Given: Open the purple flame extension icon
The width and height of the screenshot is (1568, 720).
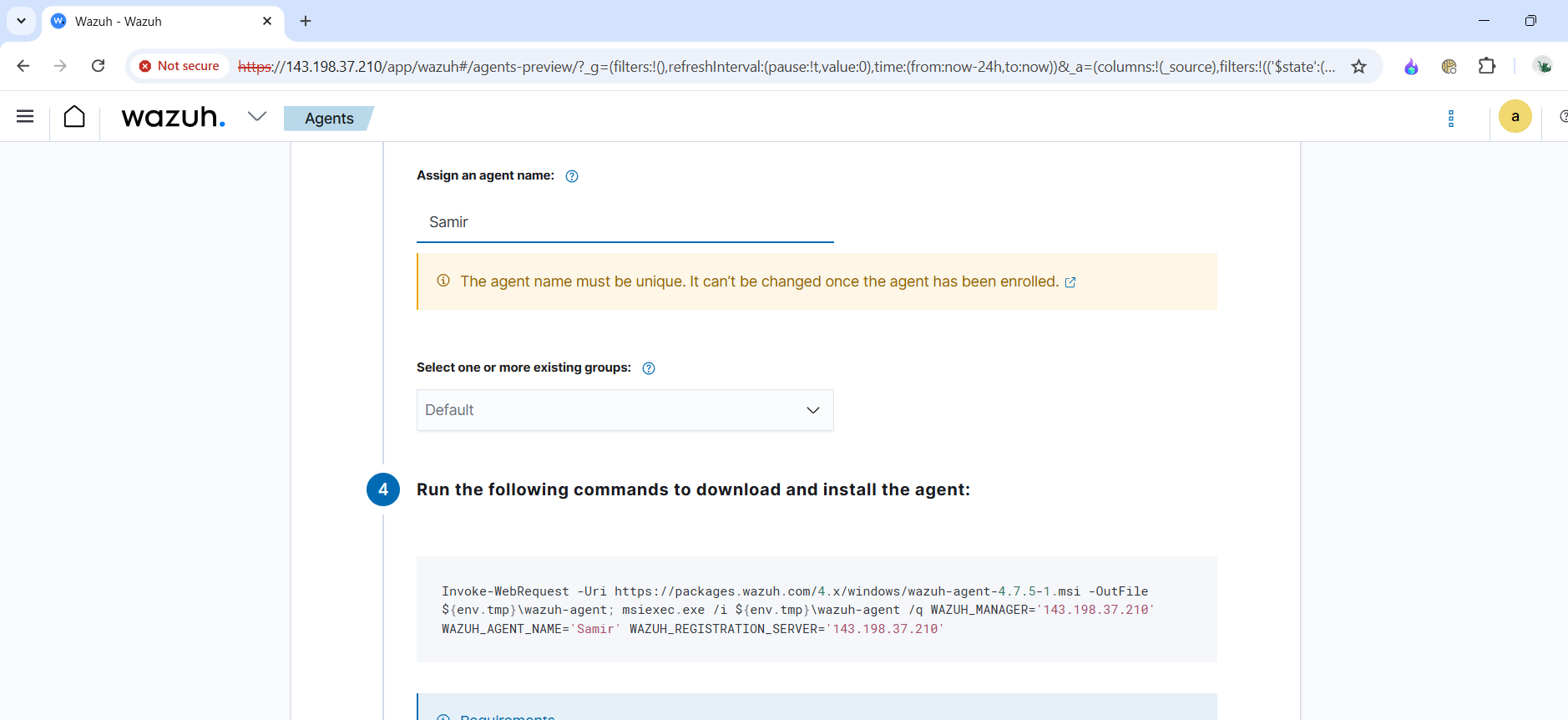Looking at the screenshot, I should [1411, 66].
